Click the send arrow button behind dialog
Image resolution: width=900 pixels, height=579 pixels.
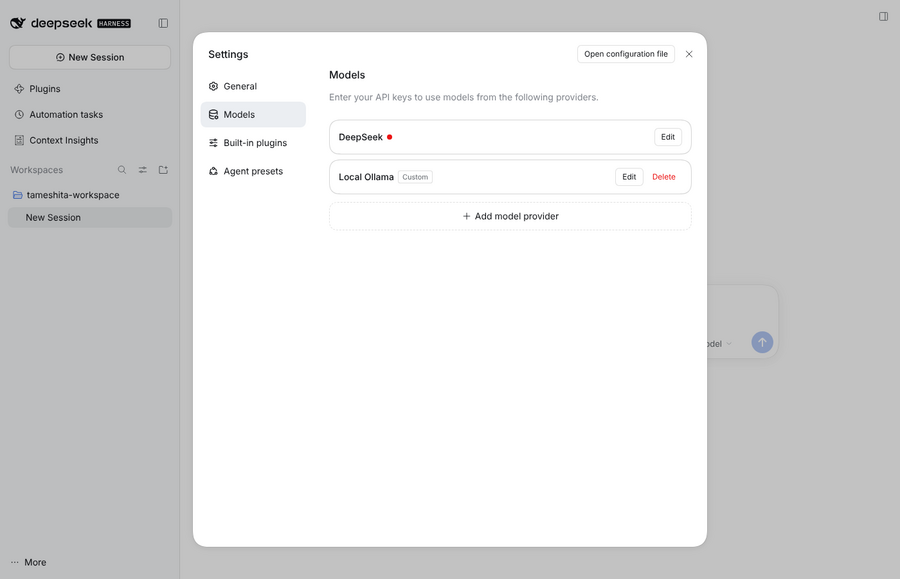[762, 343]
